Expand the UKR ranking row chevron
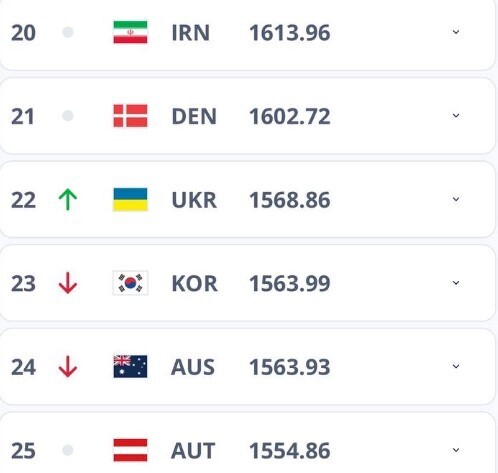This screenshot has width=498, height=473. pyautogui.click(x=456, y=199)
